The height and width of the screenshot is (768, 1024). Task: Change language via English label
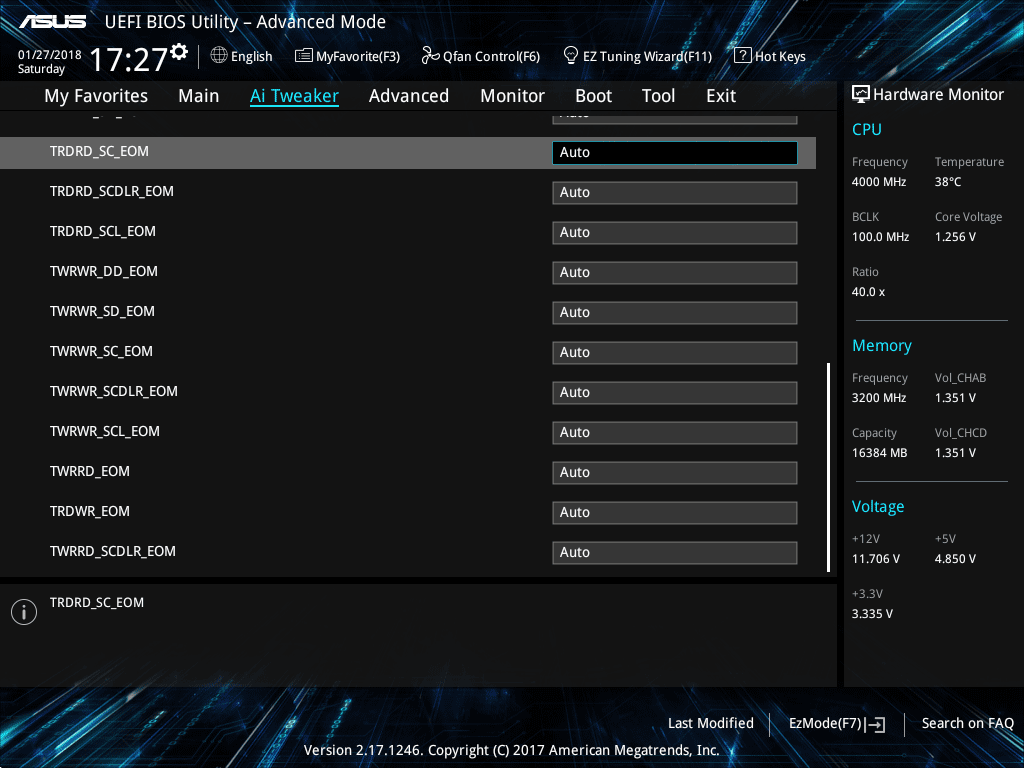click(x=251, y=57)
